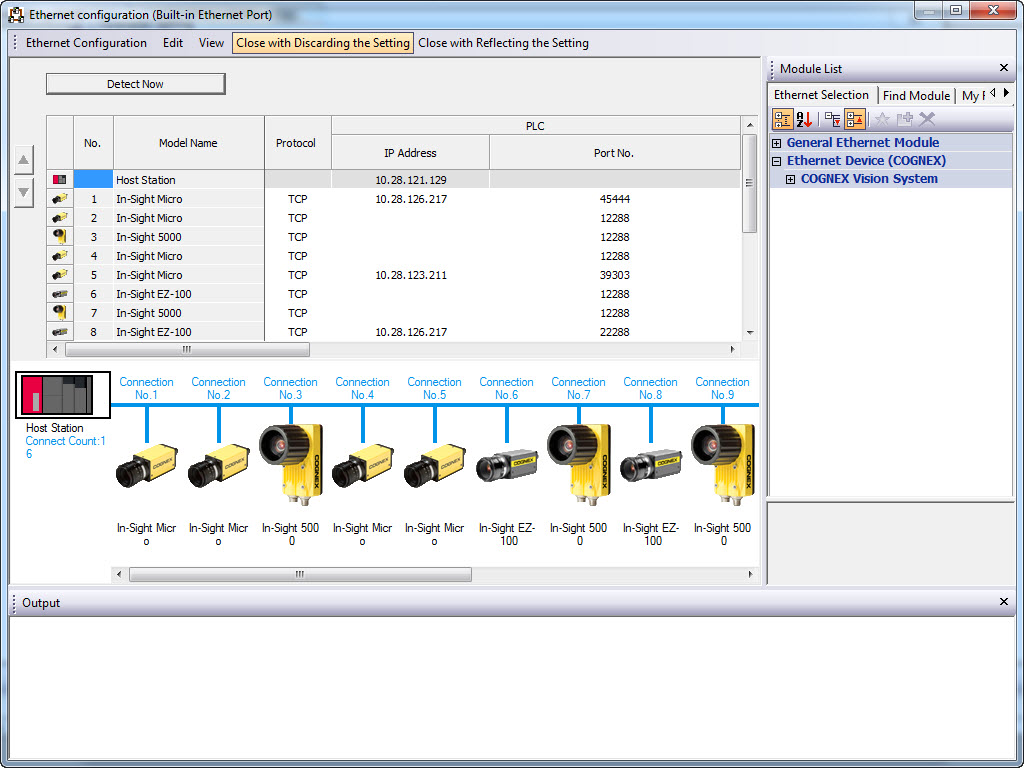Click the collapse all tree icon

coord(855,120)
